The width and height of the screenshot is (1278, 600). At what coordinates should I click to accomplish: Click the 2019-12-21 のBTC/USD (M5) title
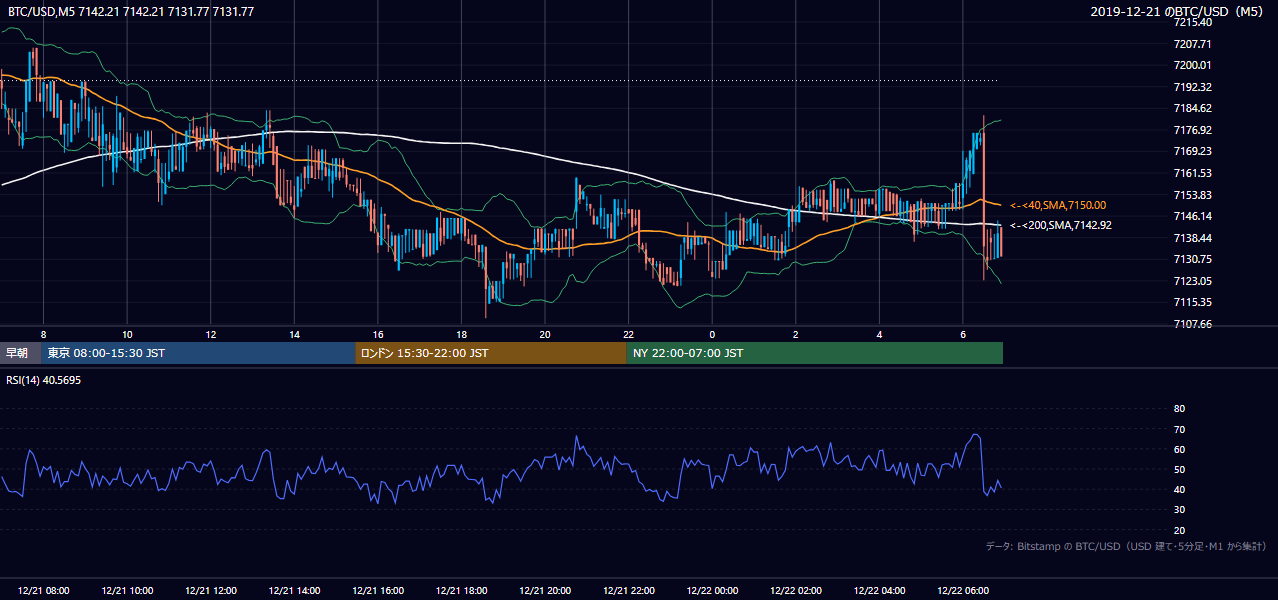coord(1179,11)
